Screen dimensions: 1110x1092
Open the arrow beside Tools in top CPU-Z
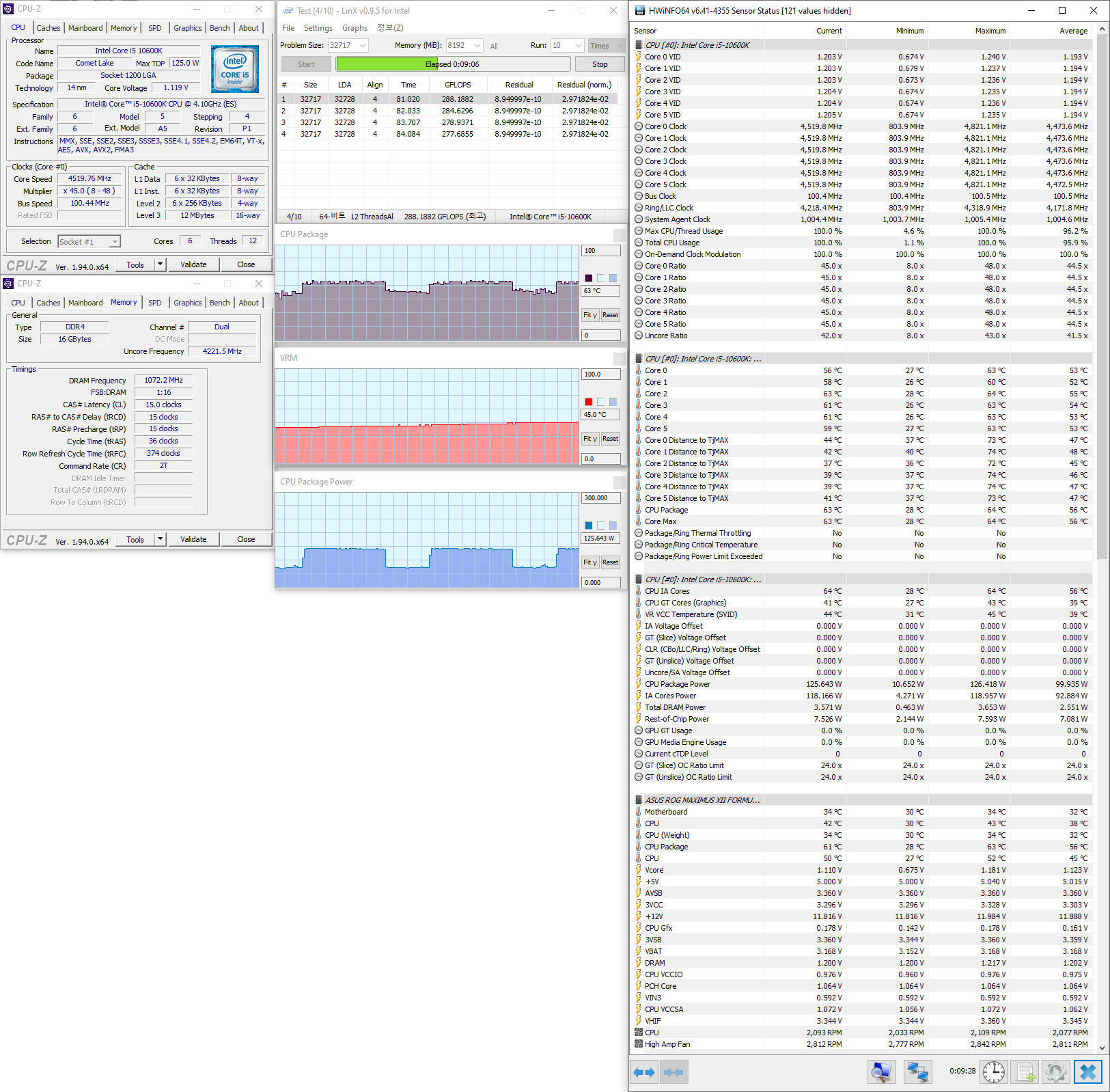(x=160, y=264)
